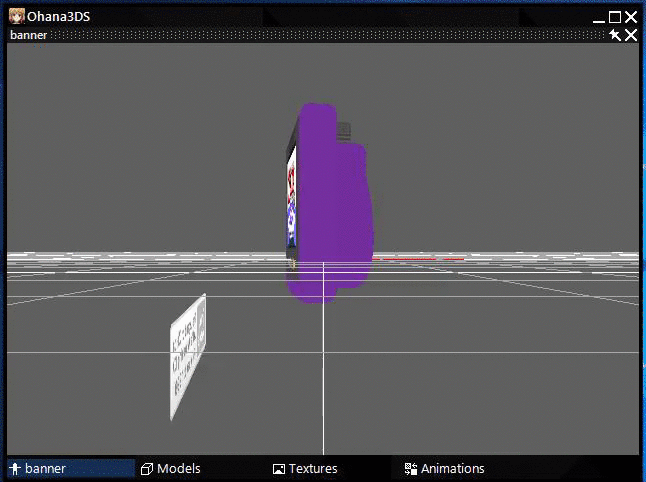Click the white sign model in the viewport

[188, 357]
